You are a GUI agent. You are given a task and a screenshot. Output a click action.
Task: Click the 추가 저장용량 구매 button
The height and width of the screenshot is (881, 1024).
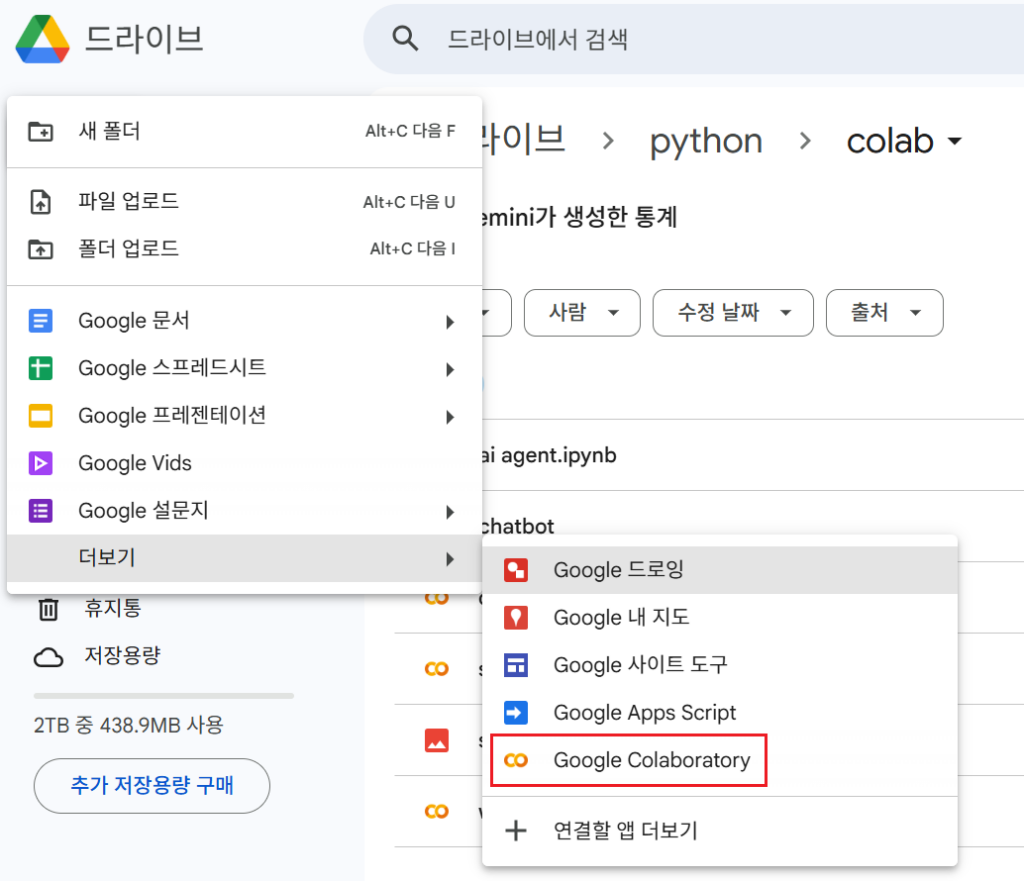click(152, 785)
